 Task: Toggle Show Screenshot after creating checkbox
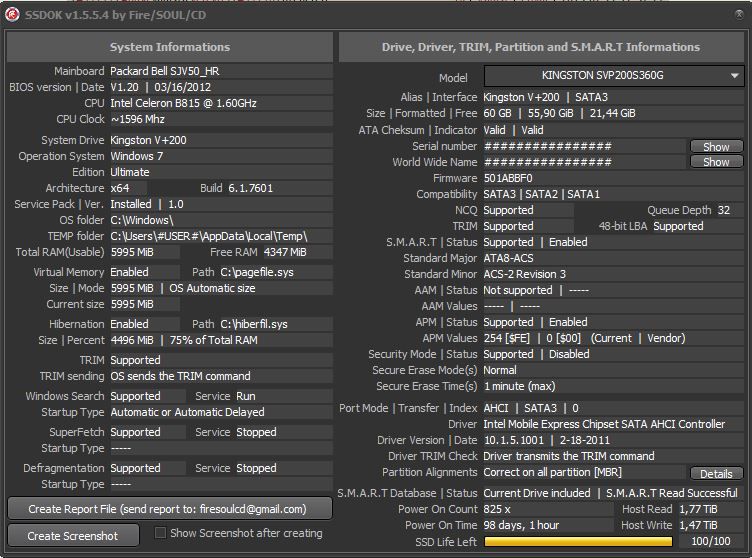[x=161, y=533]
